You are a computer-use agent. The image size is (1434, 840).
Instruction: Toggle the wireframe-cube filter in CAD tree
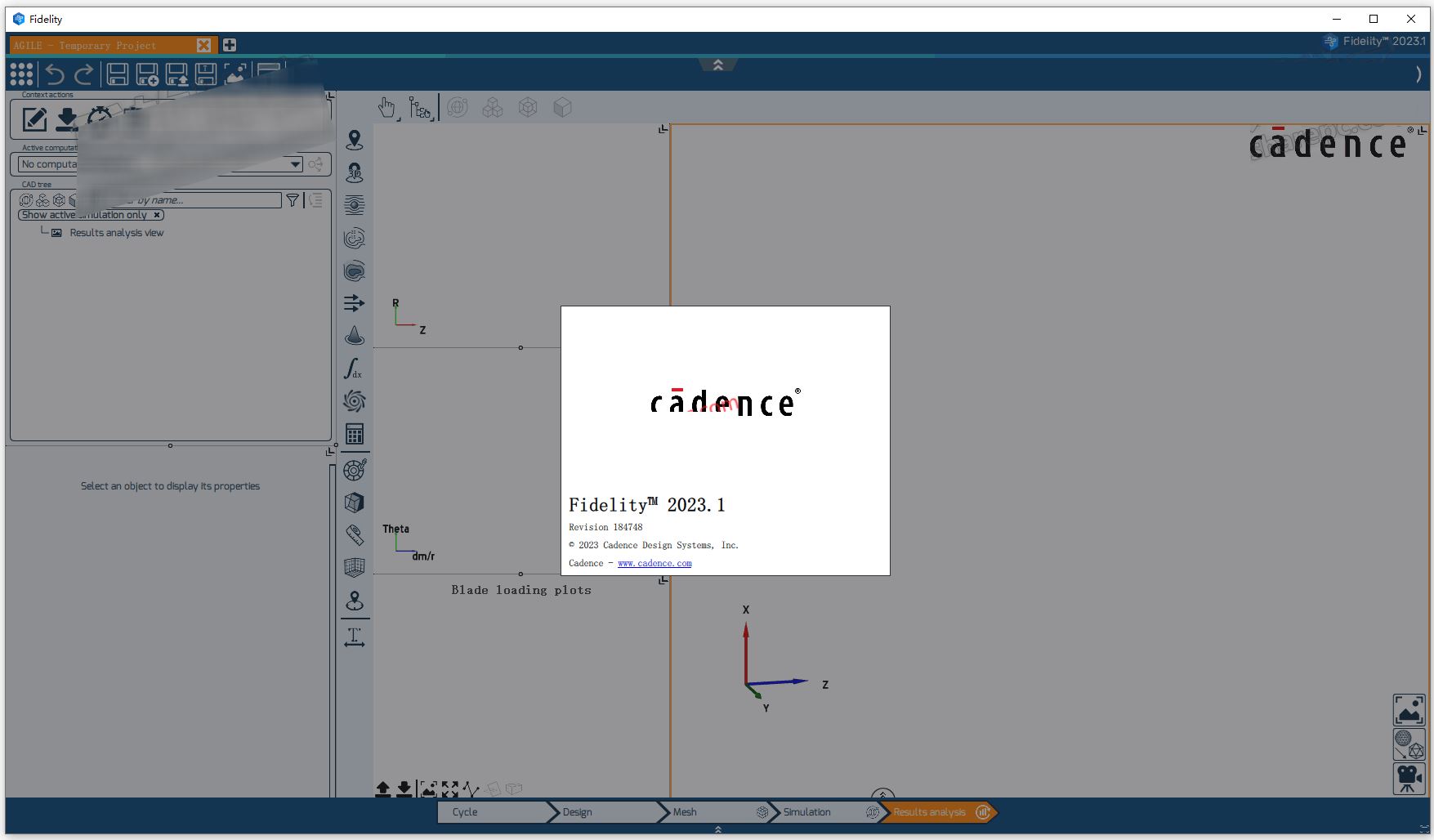59,200
